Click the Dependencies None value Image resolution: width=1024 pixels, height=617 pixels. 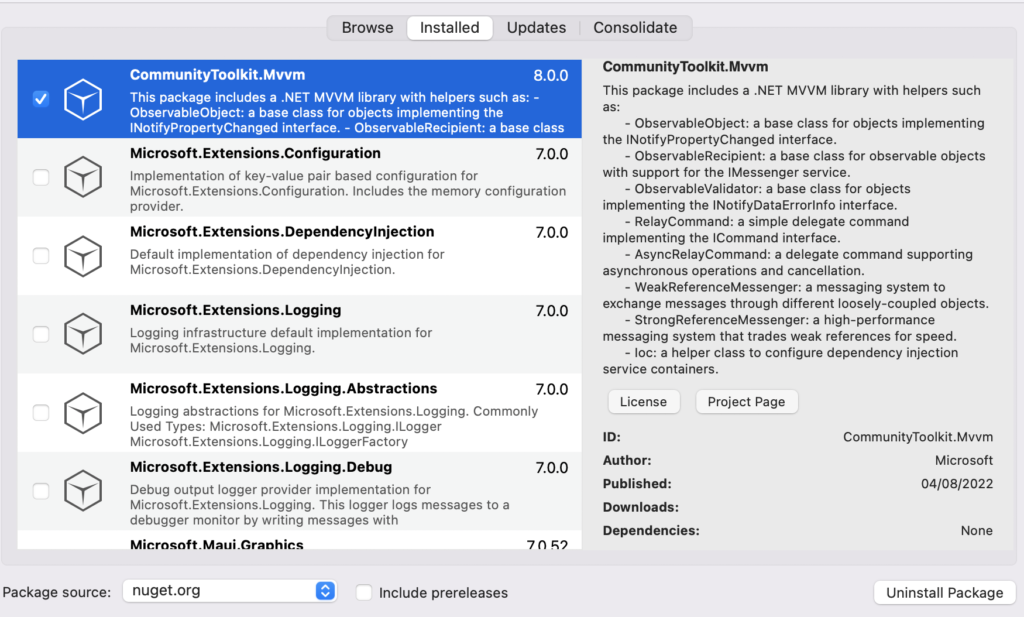976,531
